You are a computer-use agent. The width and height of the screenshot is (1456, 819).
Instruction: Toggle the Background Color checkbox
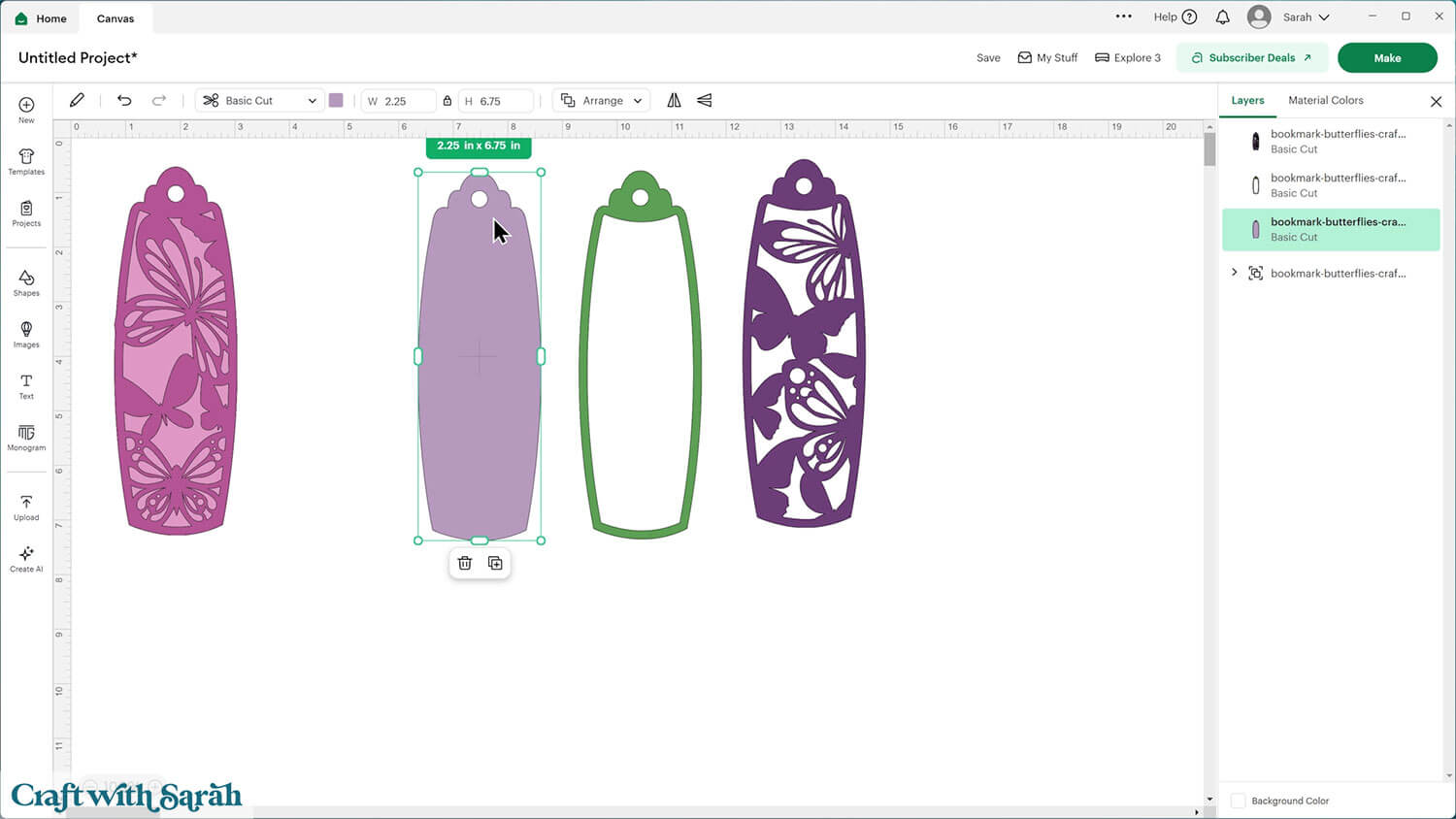tap(1239, 801)
